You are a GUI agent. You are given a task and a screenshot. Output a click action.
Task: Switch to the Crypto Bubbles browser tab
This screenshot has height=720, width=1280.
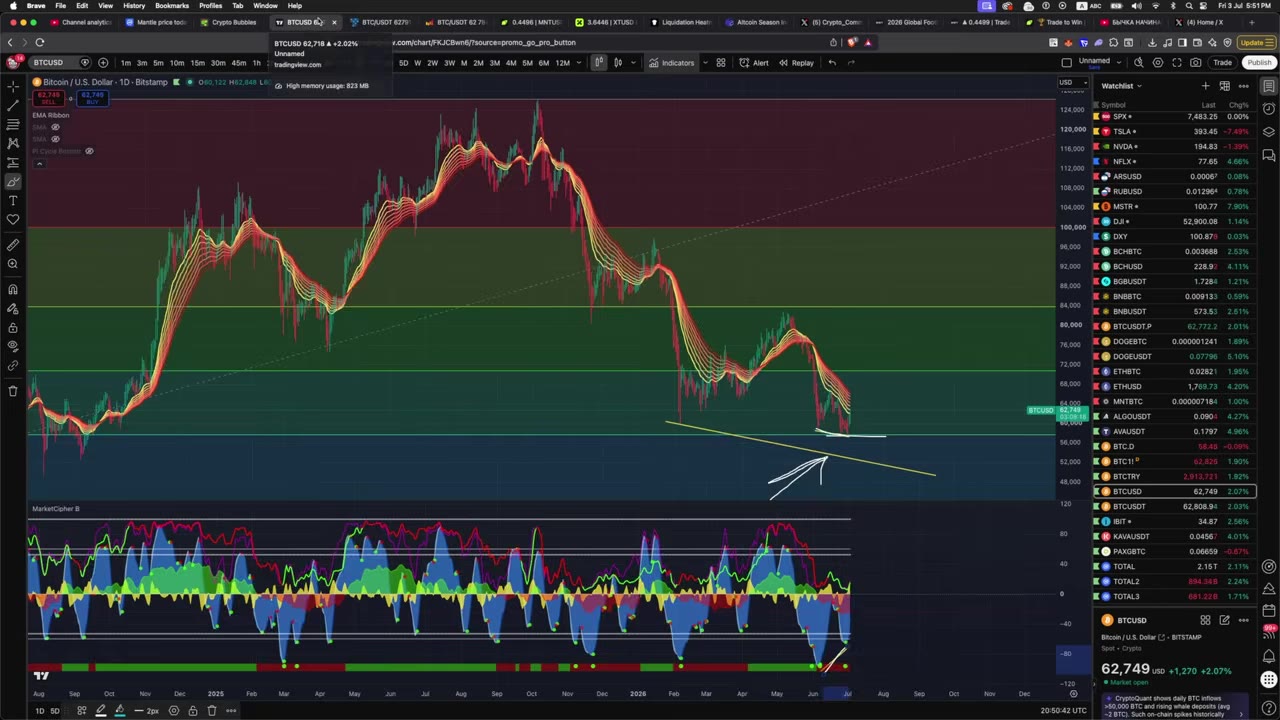pos(228,22)
